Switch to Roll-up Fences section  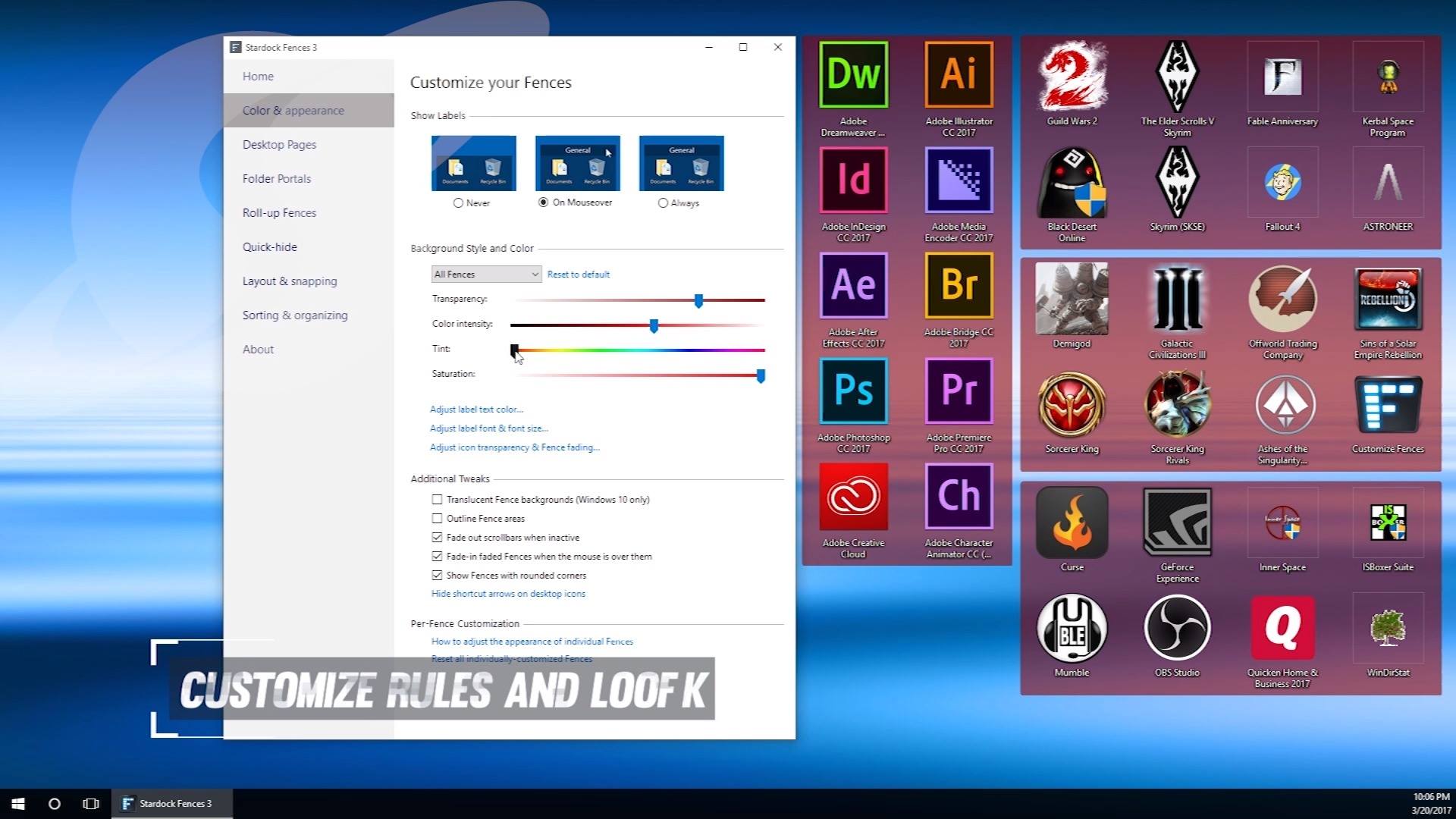309,213
